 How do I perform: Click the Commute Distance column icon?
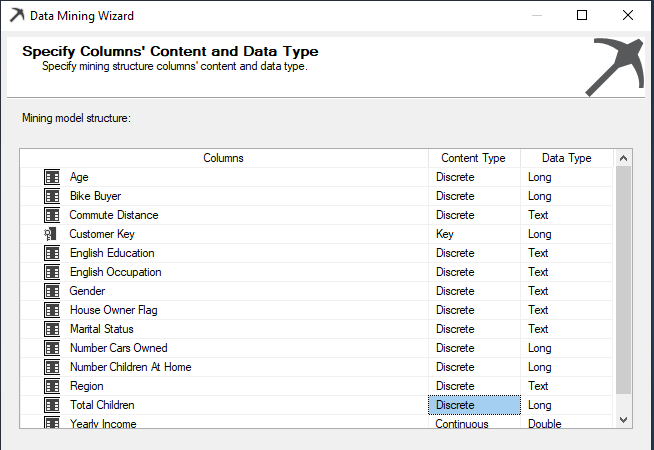tap(52, 215)
